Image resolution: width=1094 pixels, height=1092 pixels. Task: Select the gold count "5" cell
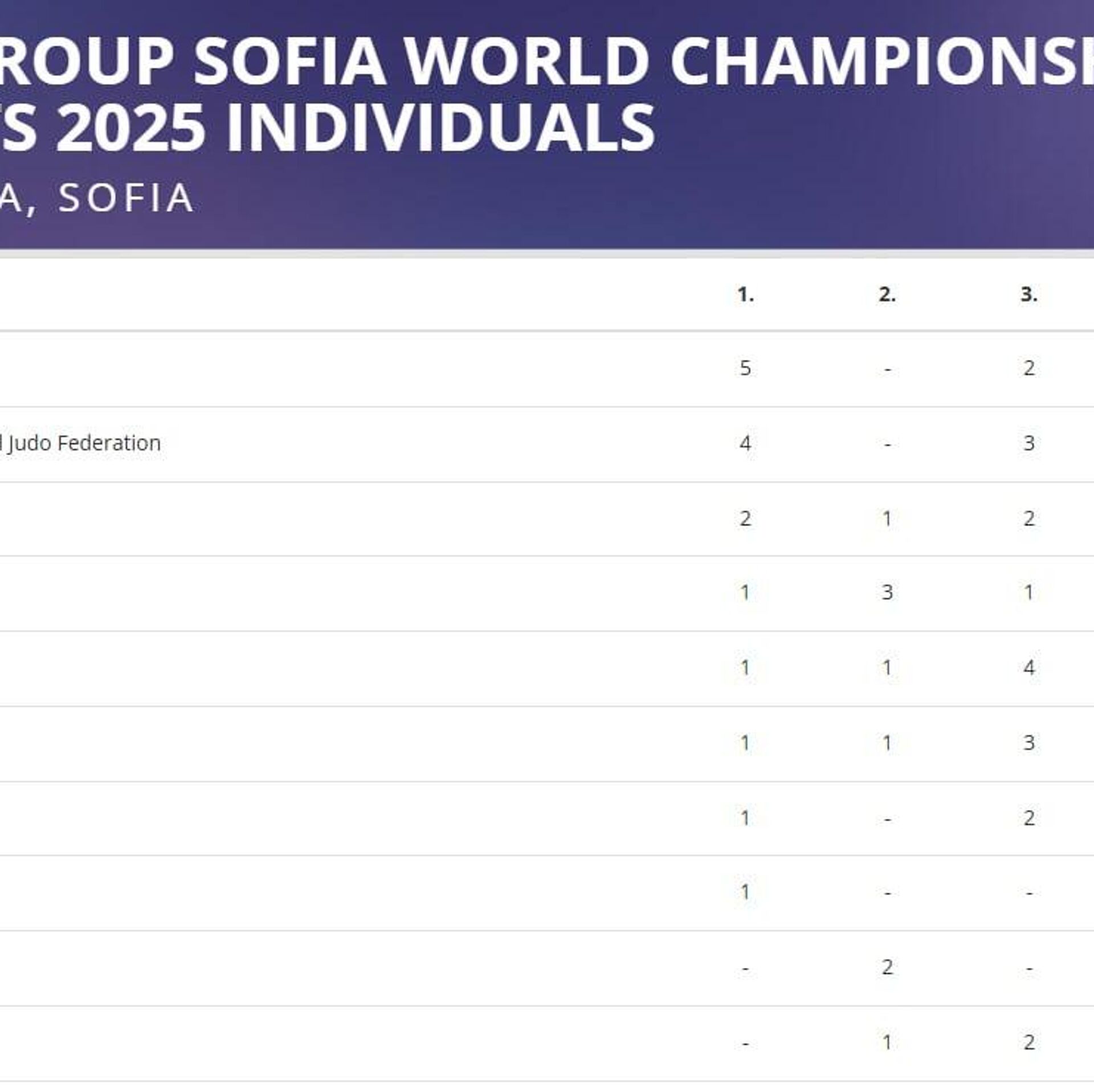[745, 368]
